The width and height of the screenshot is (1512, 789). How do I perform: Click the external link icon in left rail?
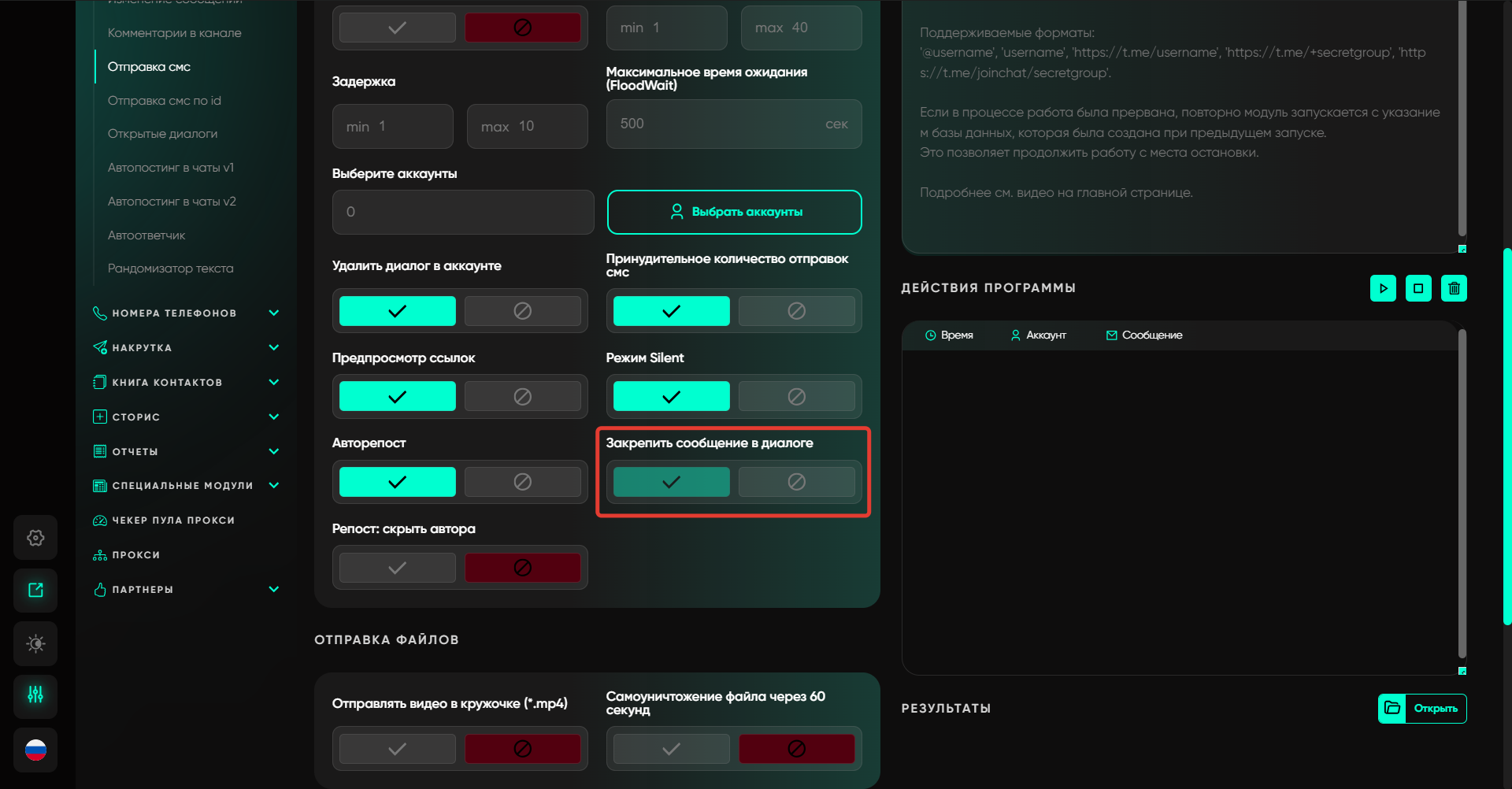click(x=35, y=591)
